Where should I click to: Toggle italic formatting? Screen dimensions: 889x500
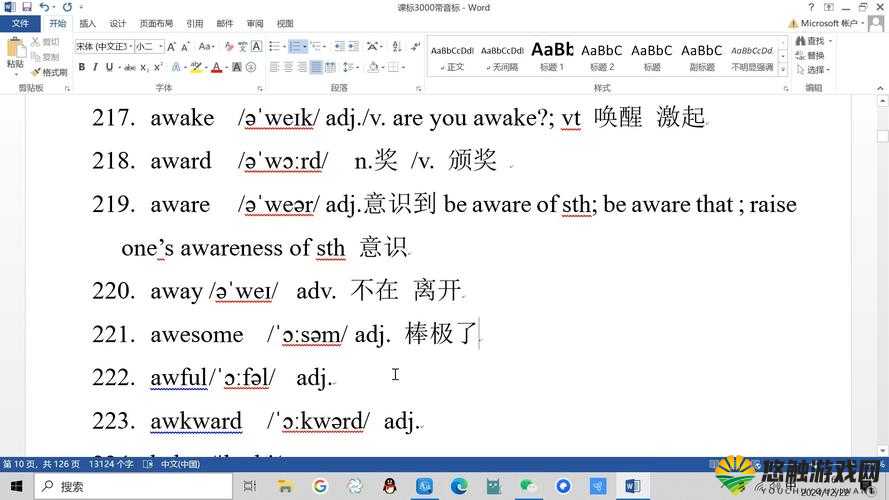tap(95, 67)
